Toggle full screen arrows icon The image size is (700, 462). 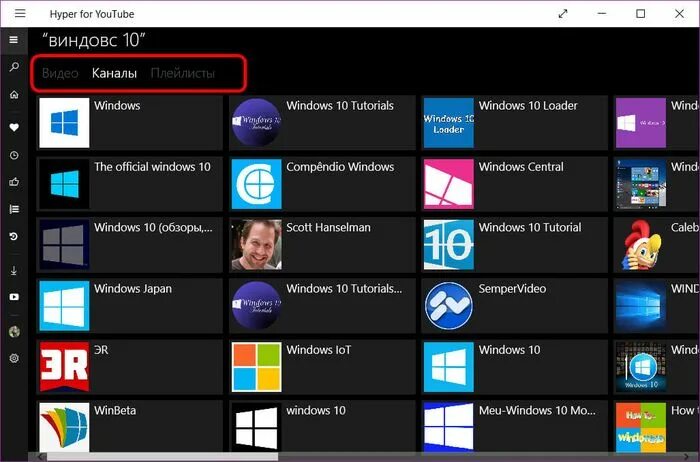click(x=563, y=14)
